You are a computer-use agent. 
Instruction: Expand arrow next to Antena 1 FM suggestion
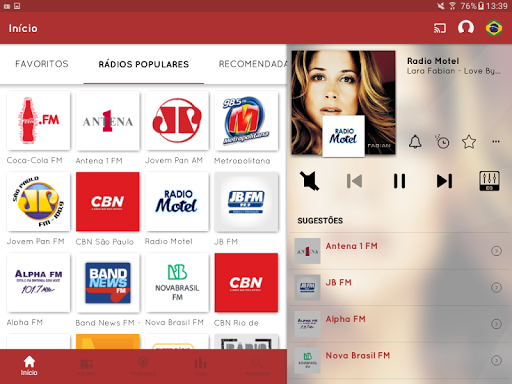496,251
